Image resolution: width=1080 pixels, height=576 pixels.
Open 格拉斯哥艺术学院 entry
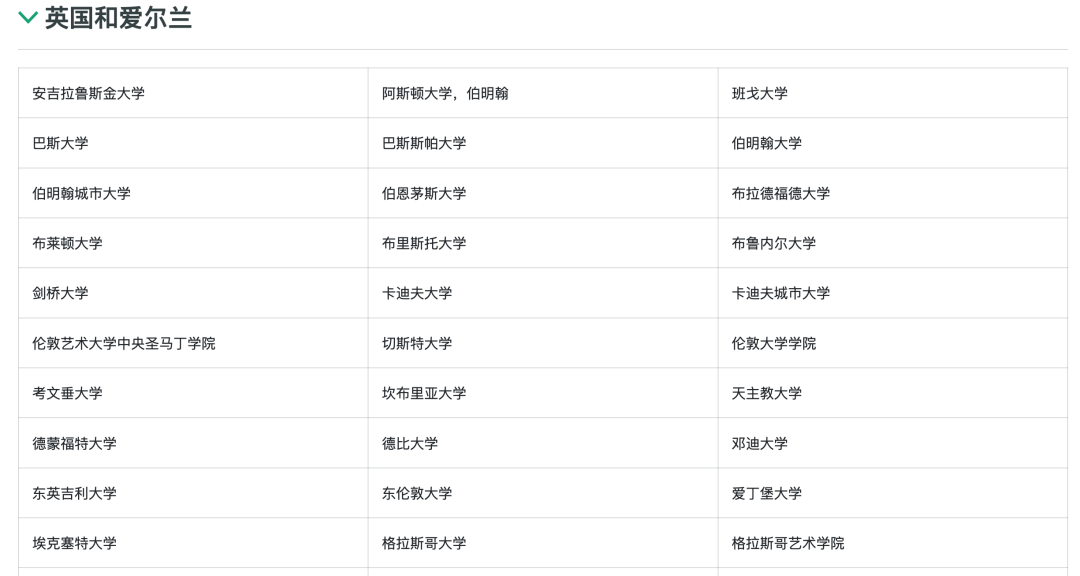788,543
